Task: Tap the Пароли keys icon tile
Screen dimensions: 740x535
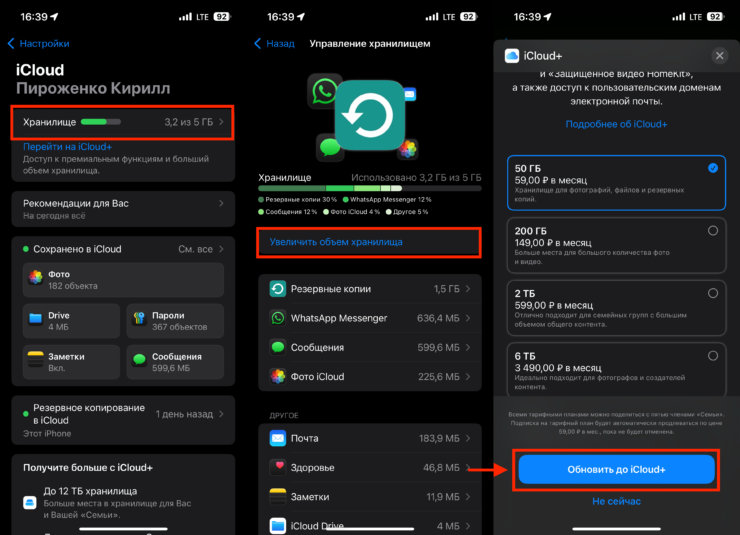Action: (139, 318)
